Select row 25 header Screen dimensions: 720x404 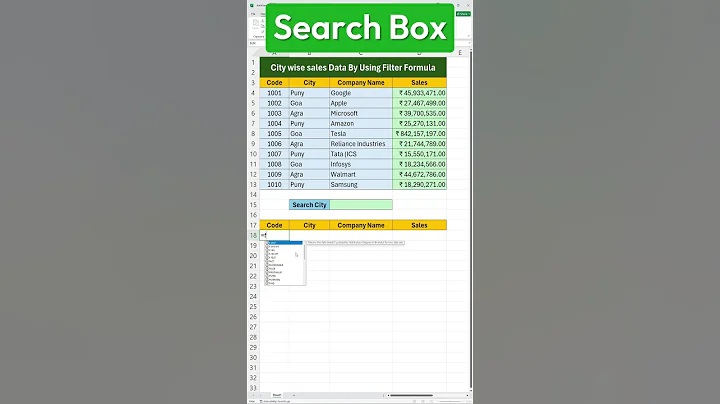253,307
